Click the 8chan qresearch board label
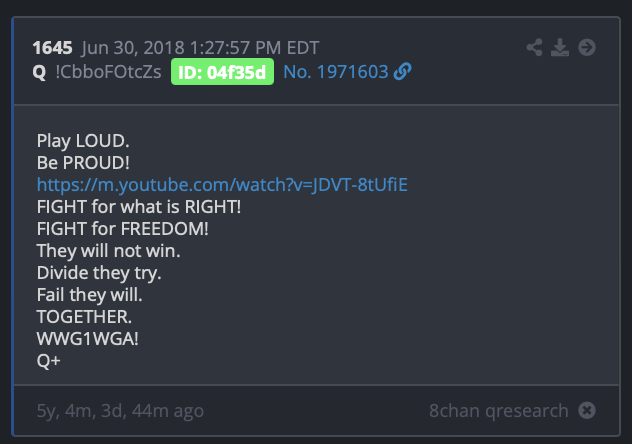The image size is (632, 444). point(499,411)
